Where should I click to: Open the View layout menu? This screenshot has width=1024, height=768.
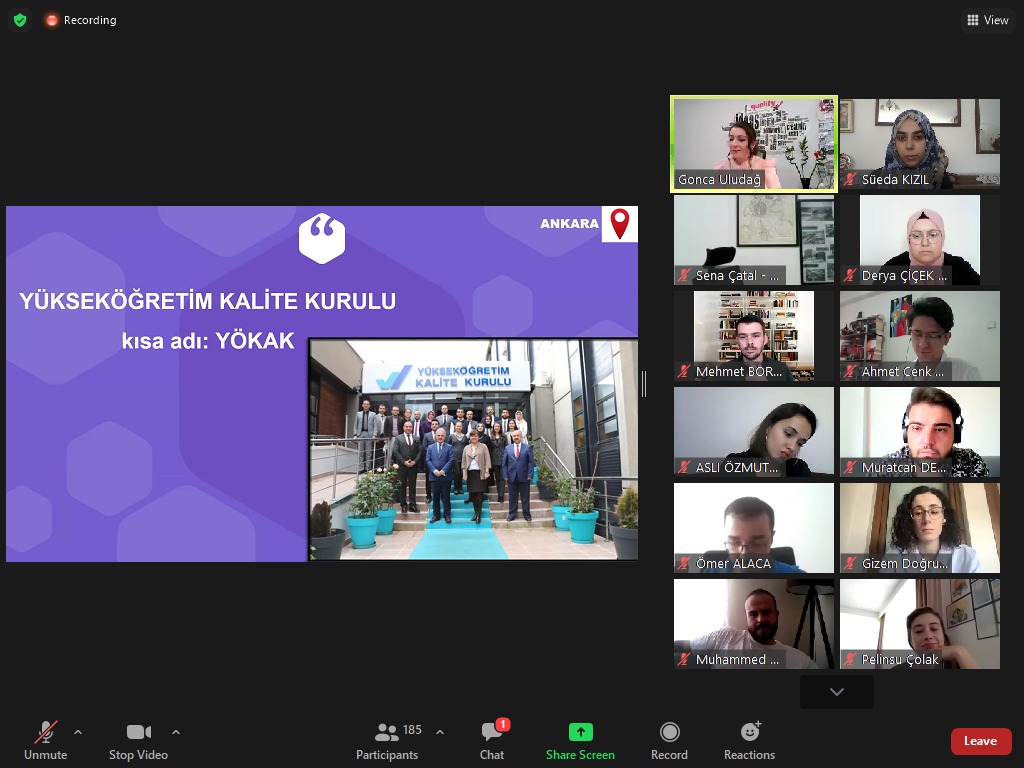(987, 20)
